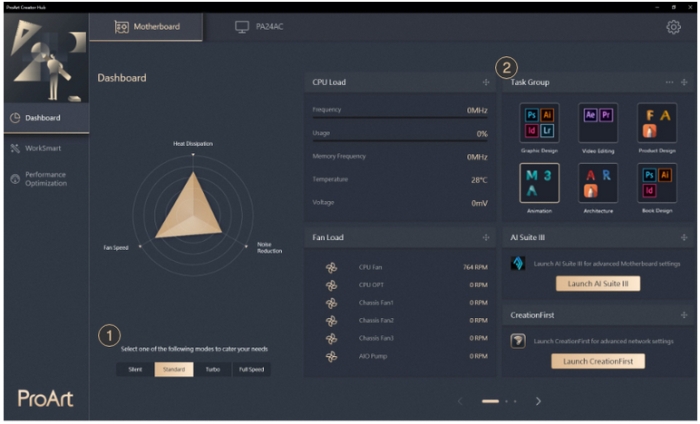Click Launch CreationFirst button
This screenshot has height=424, width=700.
coord(598,361)
